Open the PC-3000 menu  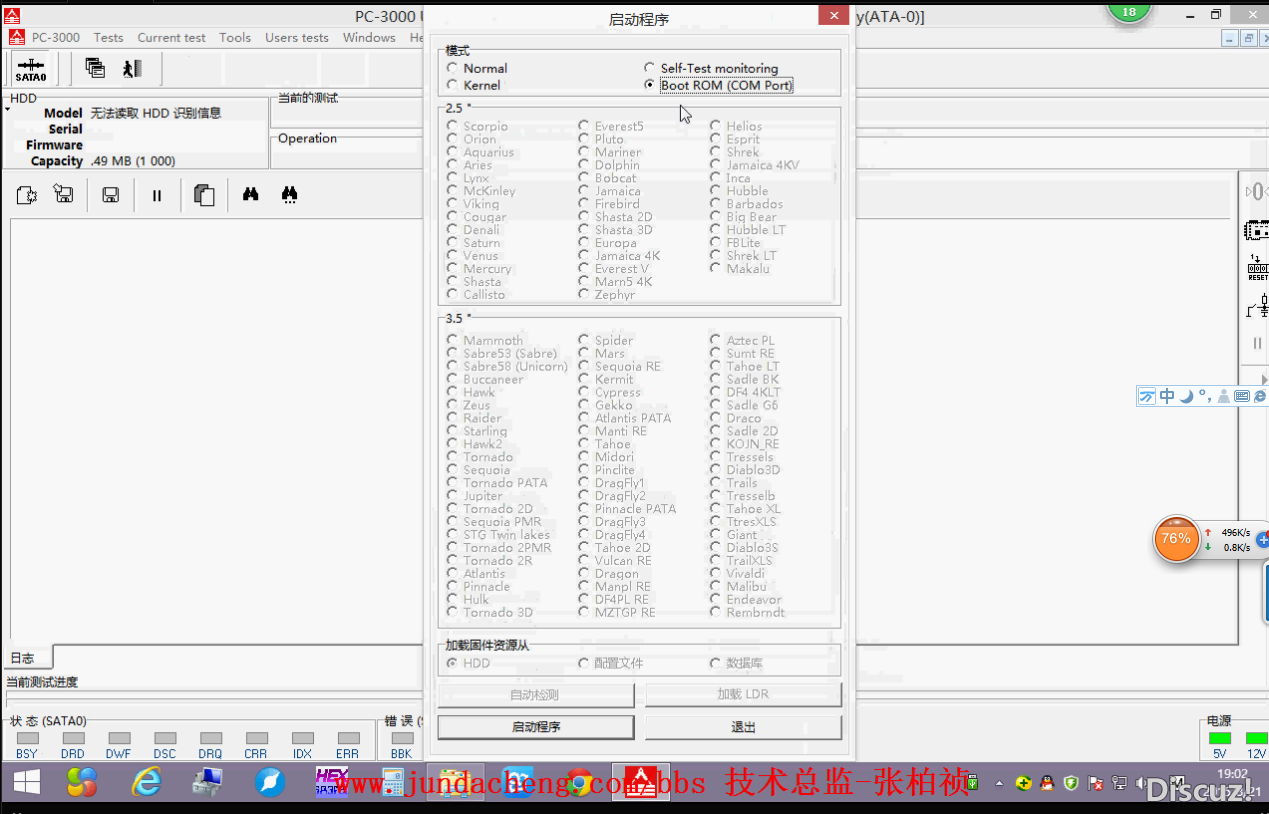56,38
